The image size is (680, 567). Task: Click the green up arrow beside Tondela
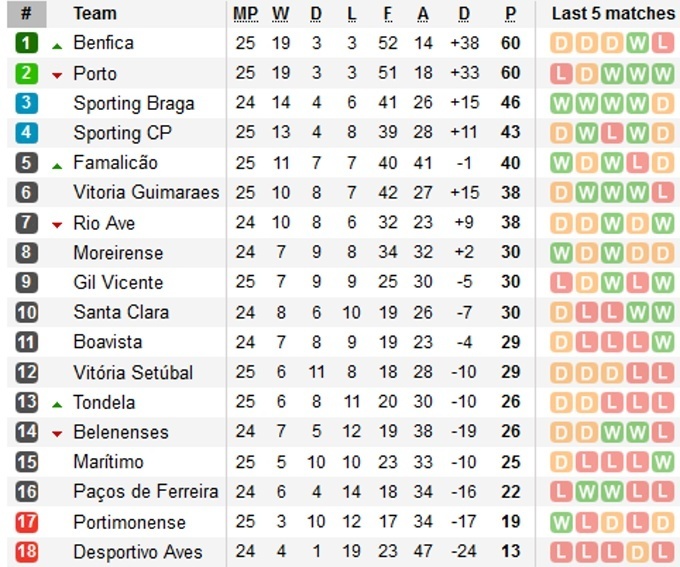point(57,404)
